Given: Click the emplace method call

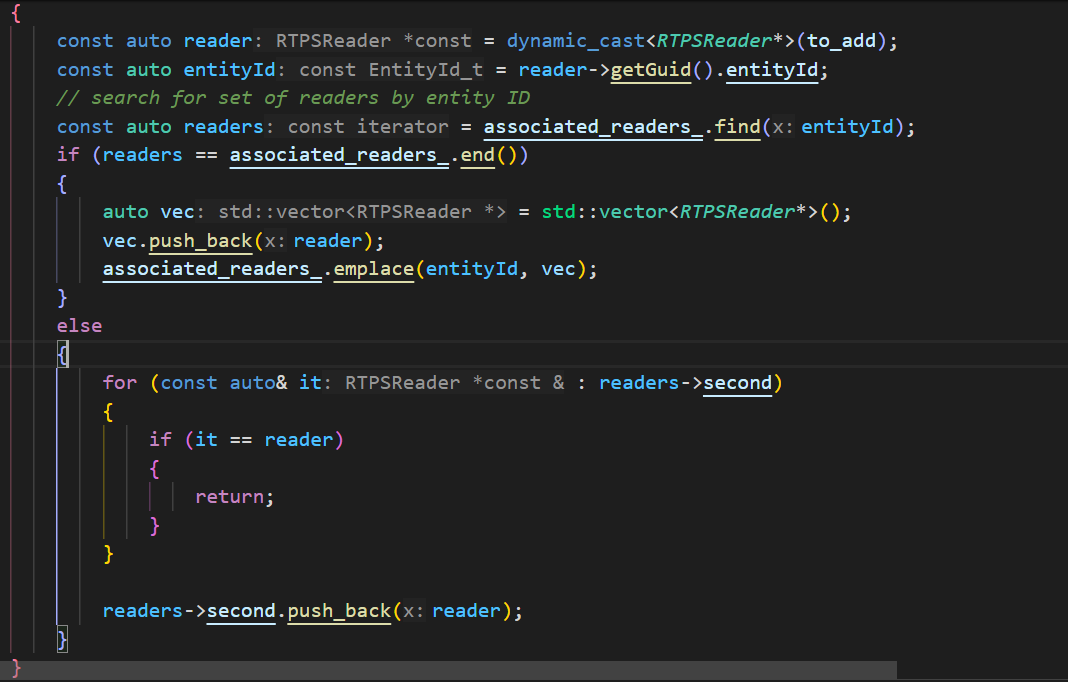Looking at the screenshot, I should point(373,270).
